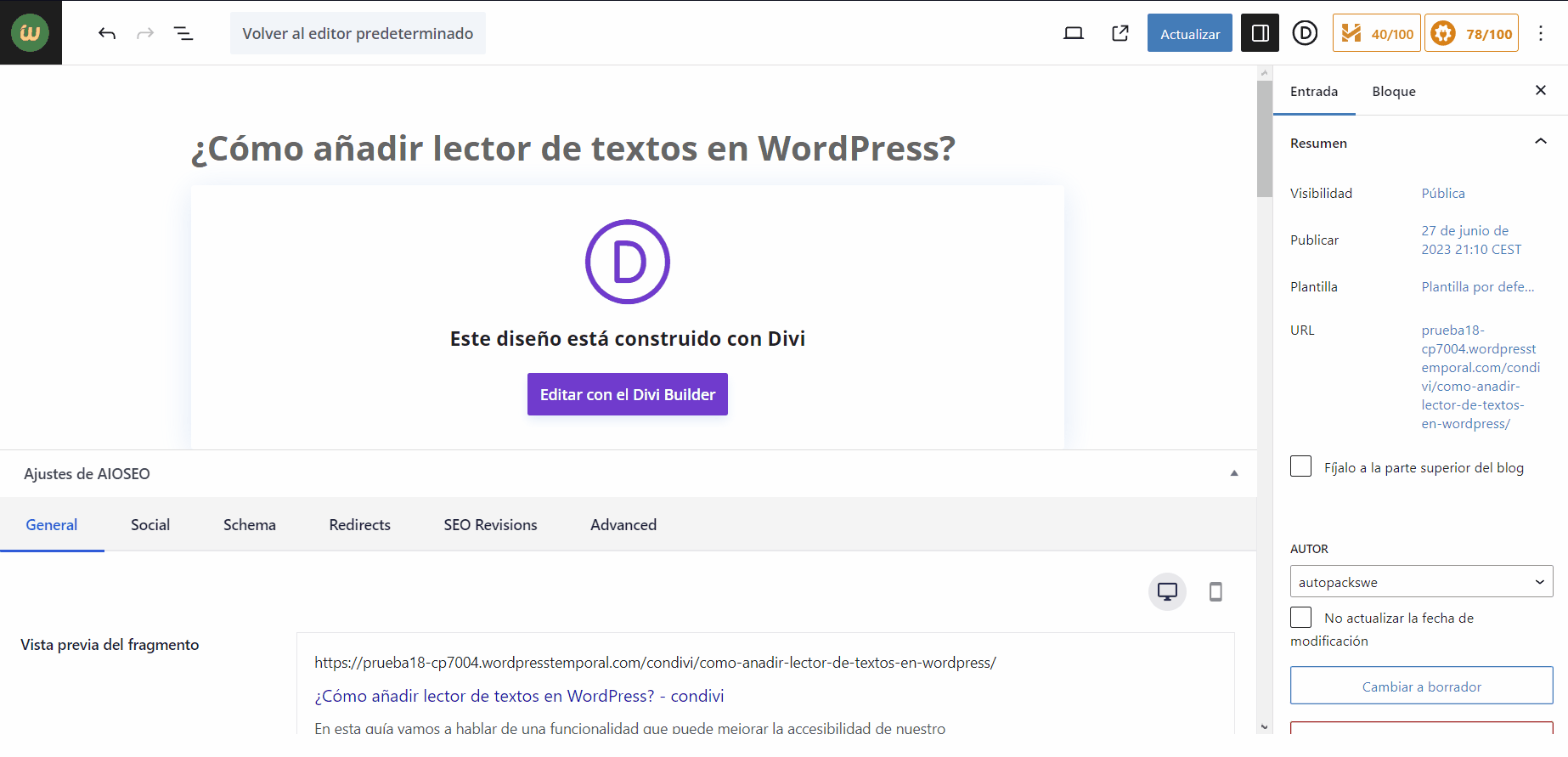1568x757 pixels.
Task: Click the undo arrow icon
Action: pyautogui.click(x=106, y=33)
